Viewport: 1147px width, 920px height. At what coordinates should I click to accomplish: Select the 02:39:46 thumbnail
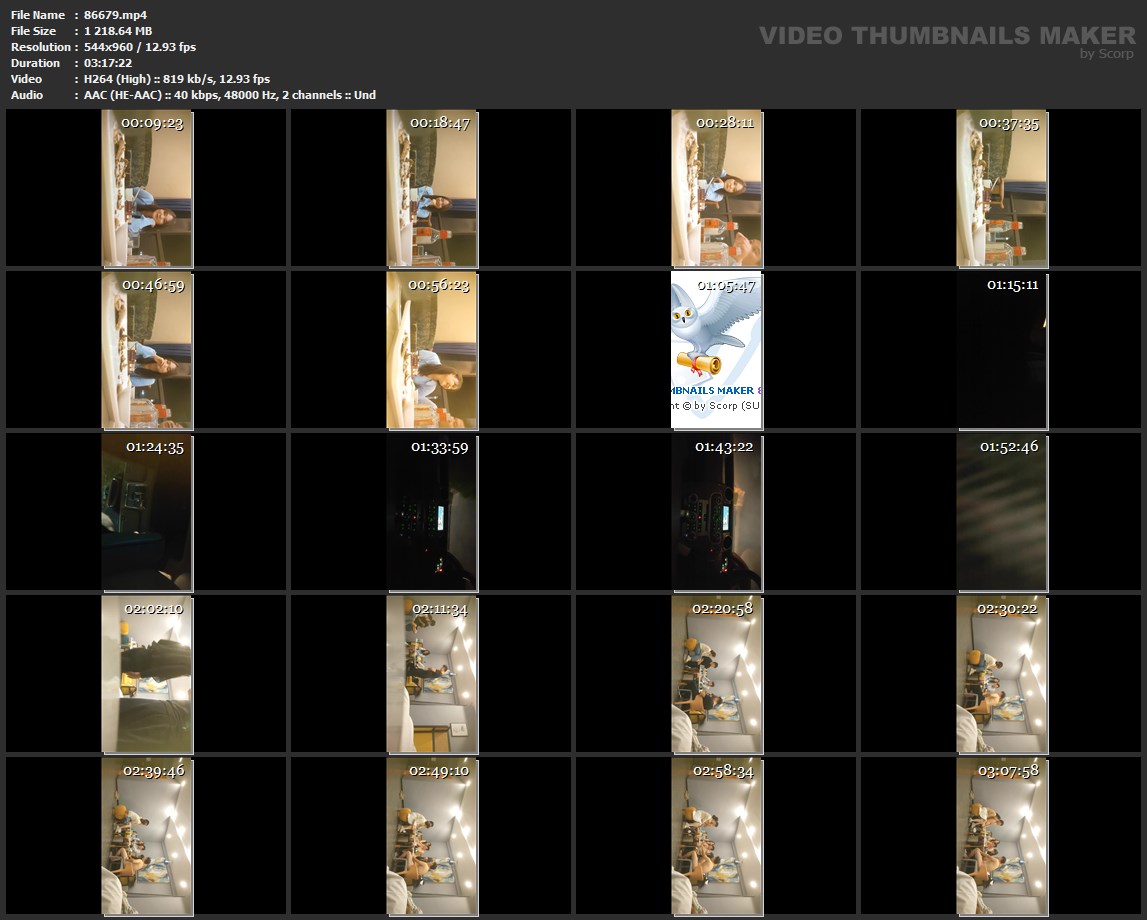[x=147, y=836]
